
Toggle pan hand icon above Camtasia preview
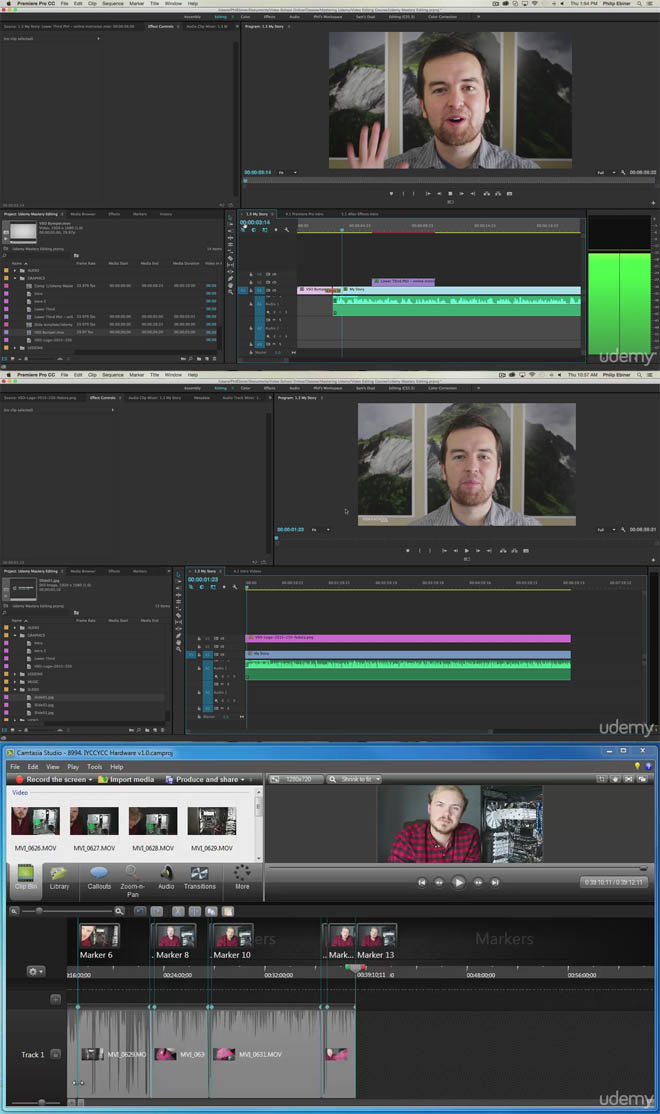[x=615, y=779]
